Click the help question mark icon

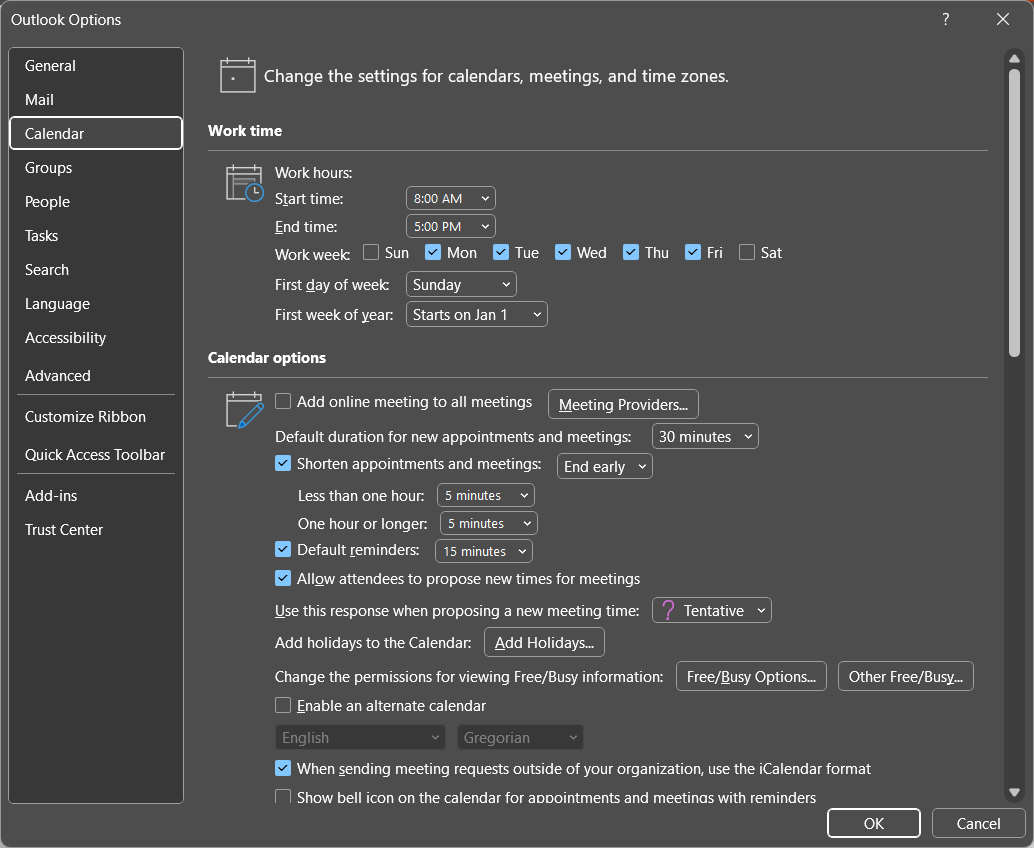pyautogui.click(x=946, y=19)
